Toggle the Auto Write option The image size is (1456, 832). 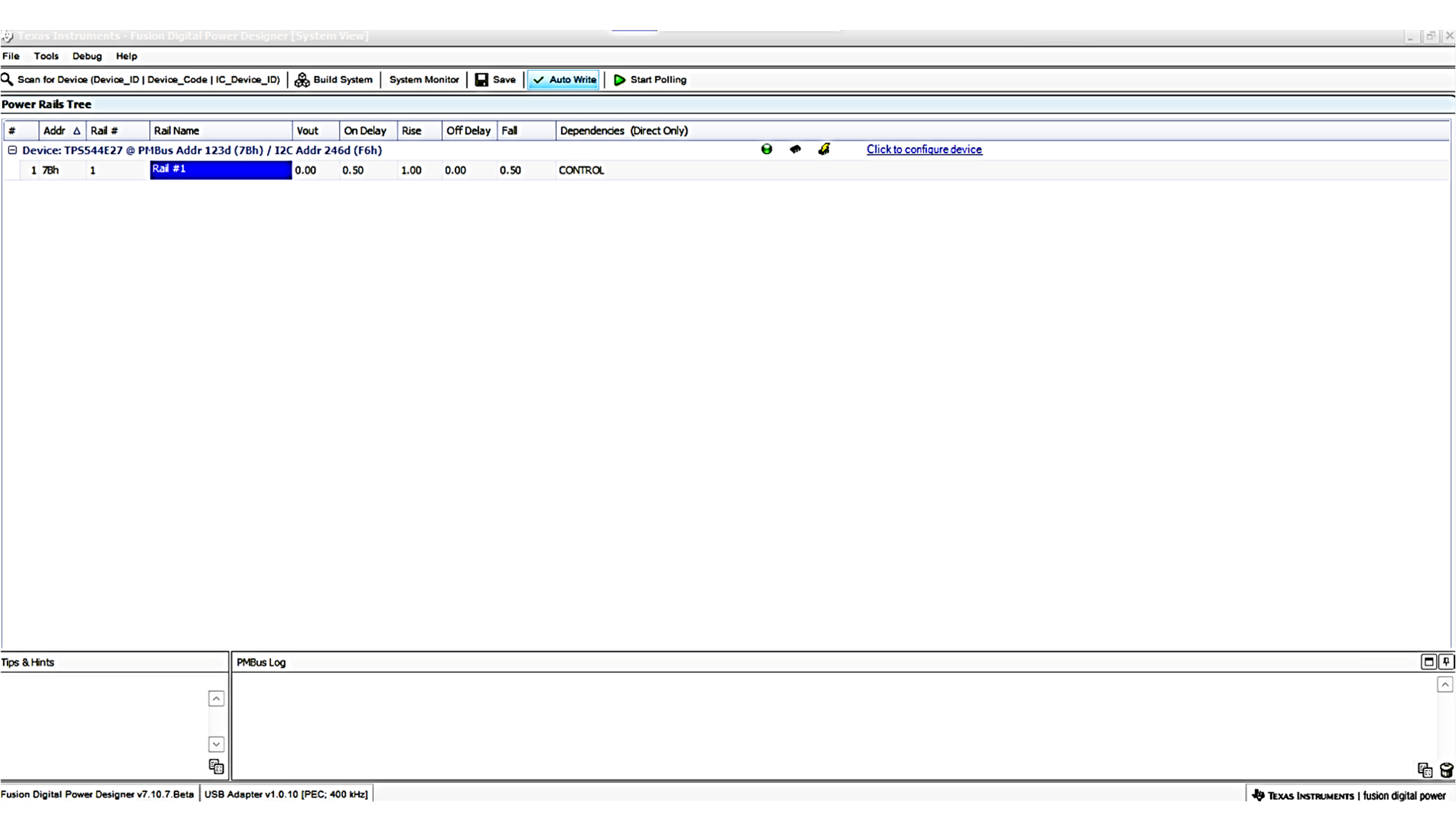point(564,80)
